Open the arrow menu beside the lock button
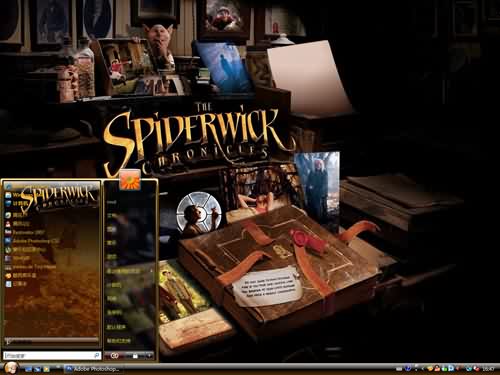 (x=149, y=356)
